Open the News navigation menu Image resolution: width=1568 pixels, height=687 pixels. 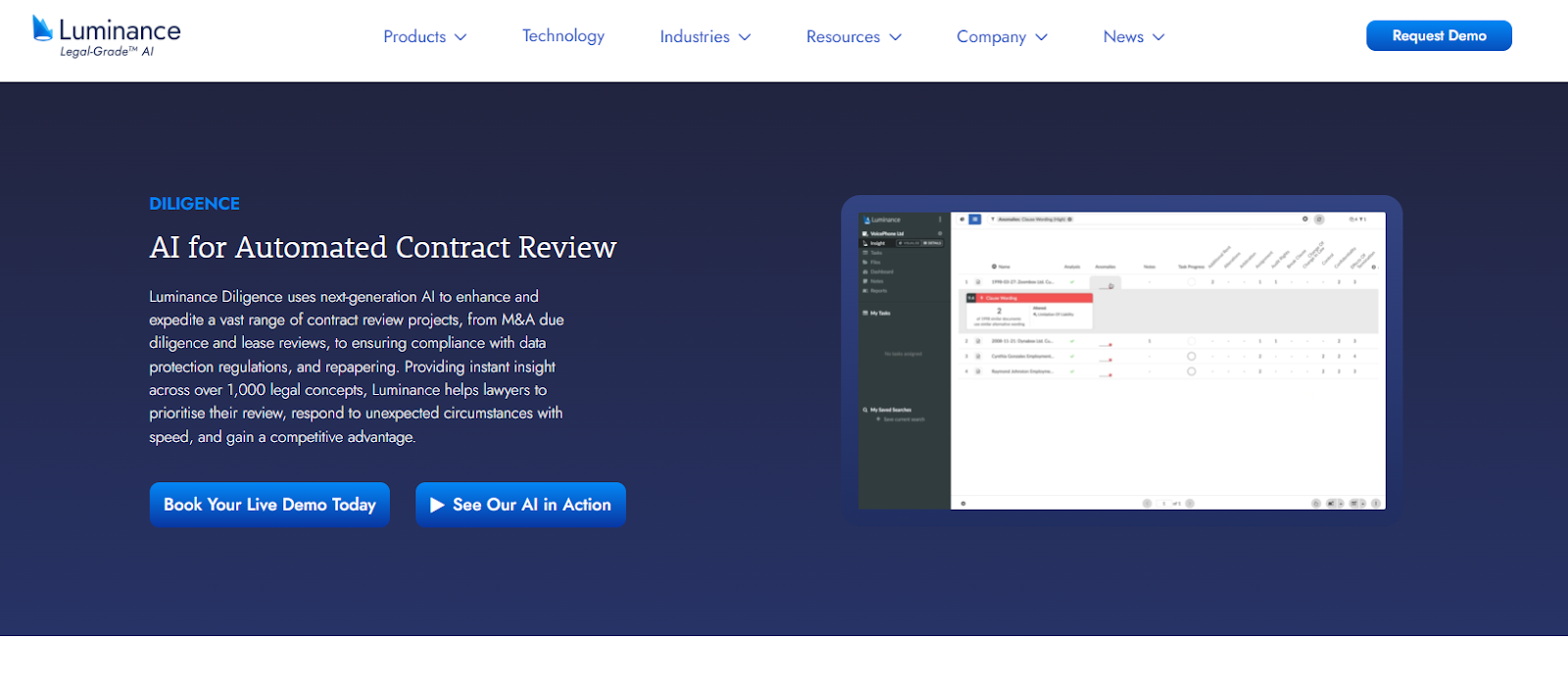tap(1134, 36)
